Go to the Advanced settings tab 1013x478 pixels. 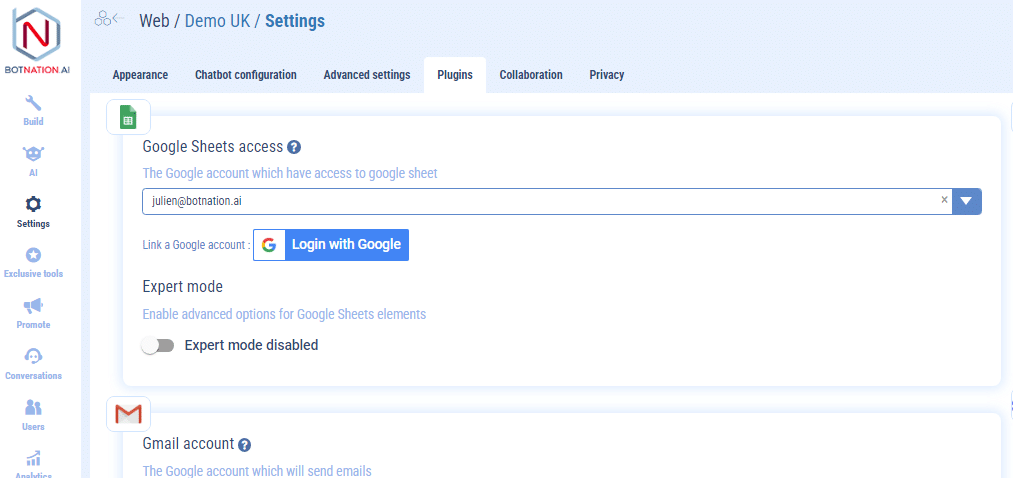pyautogui.click(x=366, y=75)
